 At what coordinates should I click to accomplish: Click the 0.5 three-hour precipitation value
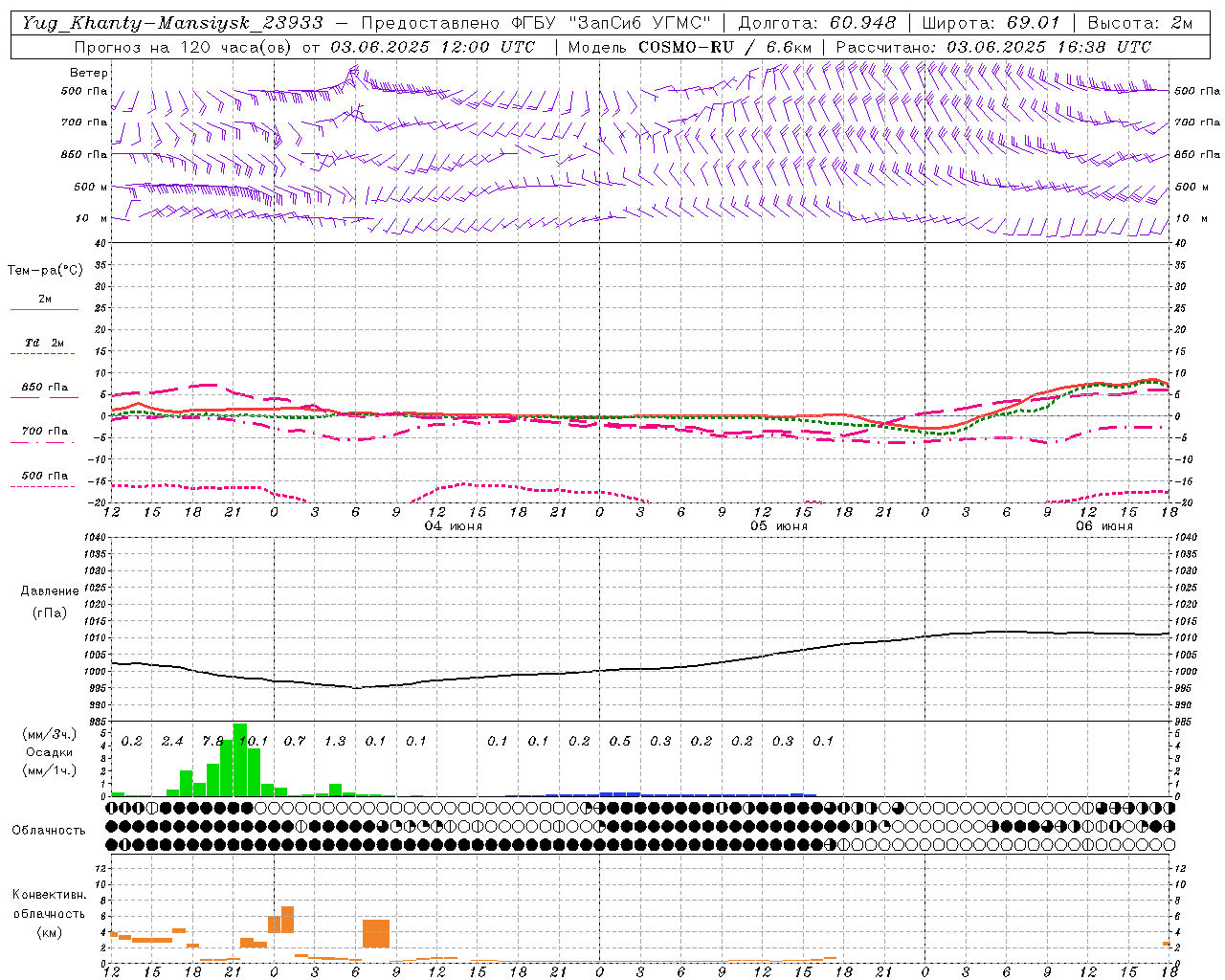tap(620, 742)
